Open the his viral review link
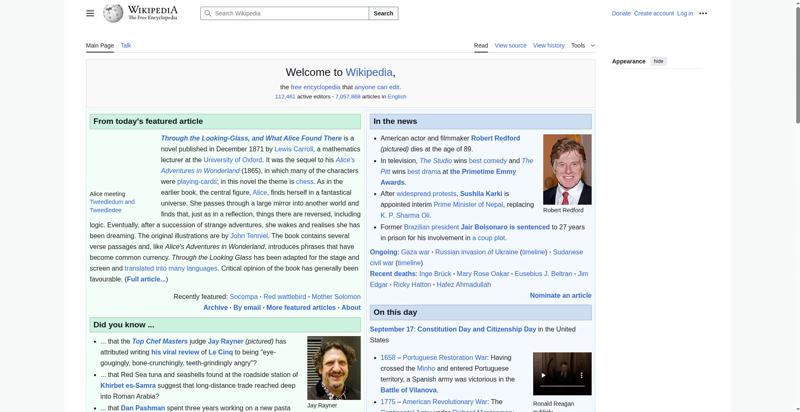Screen dimensions: 800x412 pyautogui.click(x=175, y=352)
